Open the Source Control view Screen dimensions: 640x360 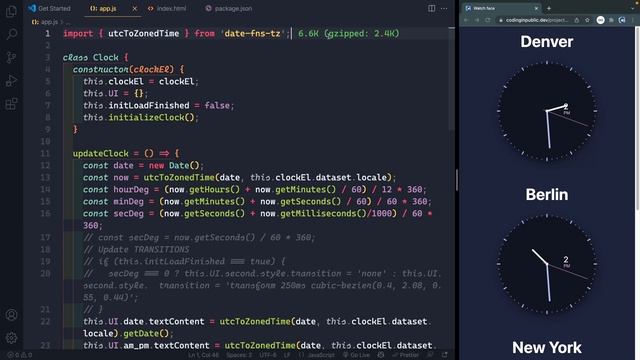[x=11, y=57]
